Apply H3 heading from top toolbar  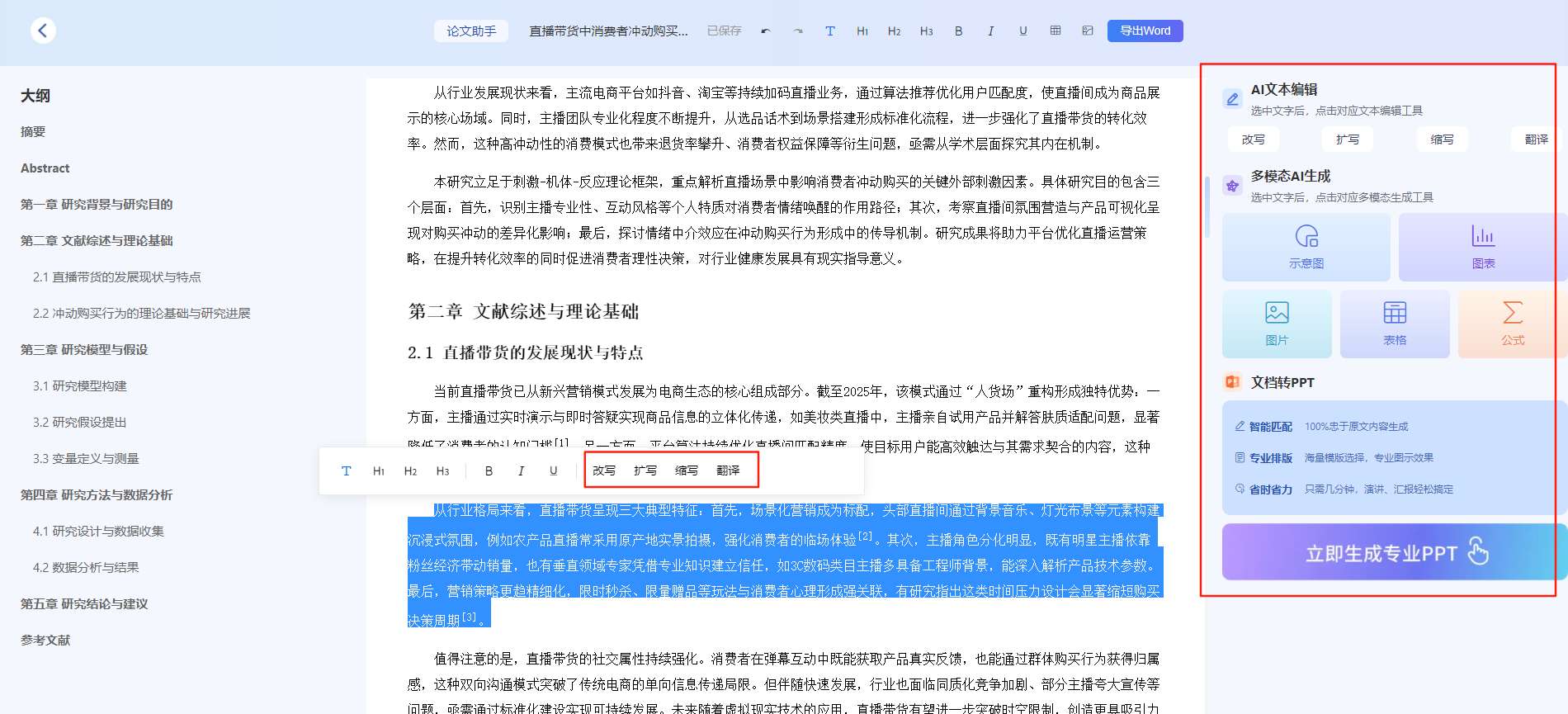coord(927,31)
